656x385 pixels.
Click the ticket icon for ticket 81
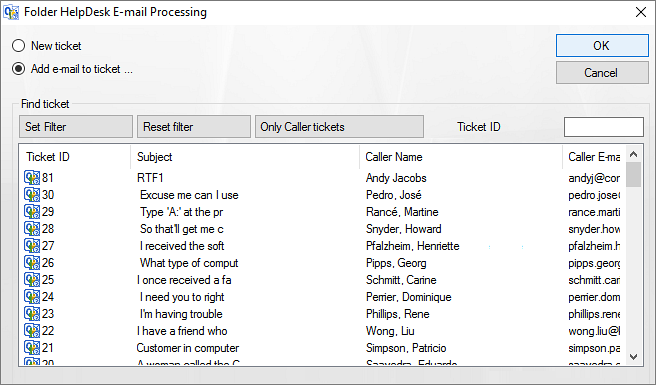coord(32,177)
